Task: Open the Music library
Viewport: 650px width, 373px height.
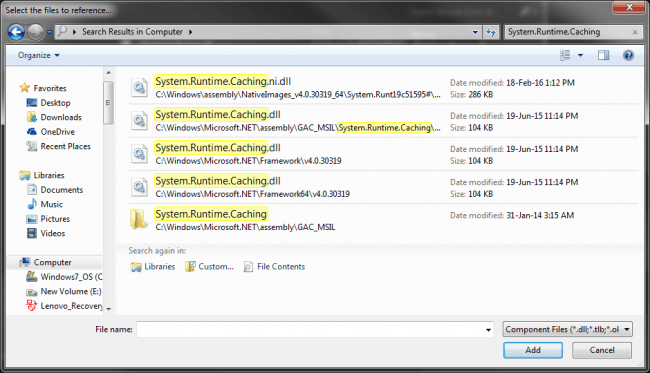Action: tap(51, 204)
